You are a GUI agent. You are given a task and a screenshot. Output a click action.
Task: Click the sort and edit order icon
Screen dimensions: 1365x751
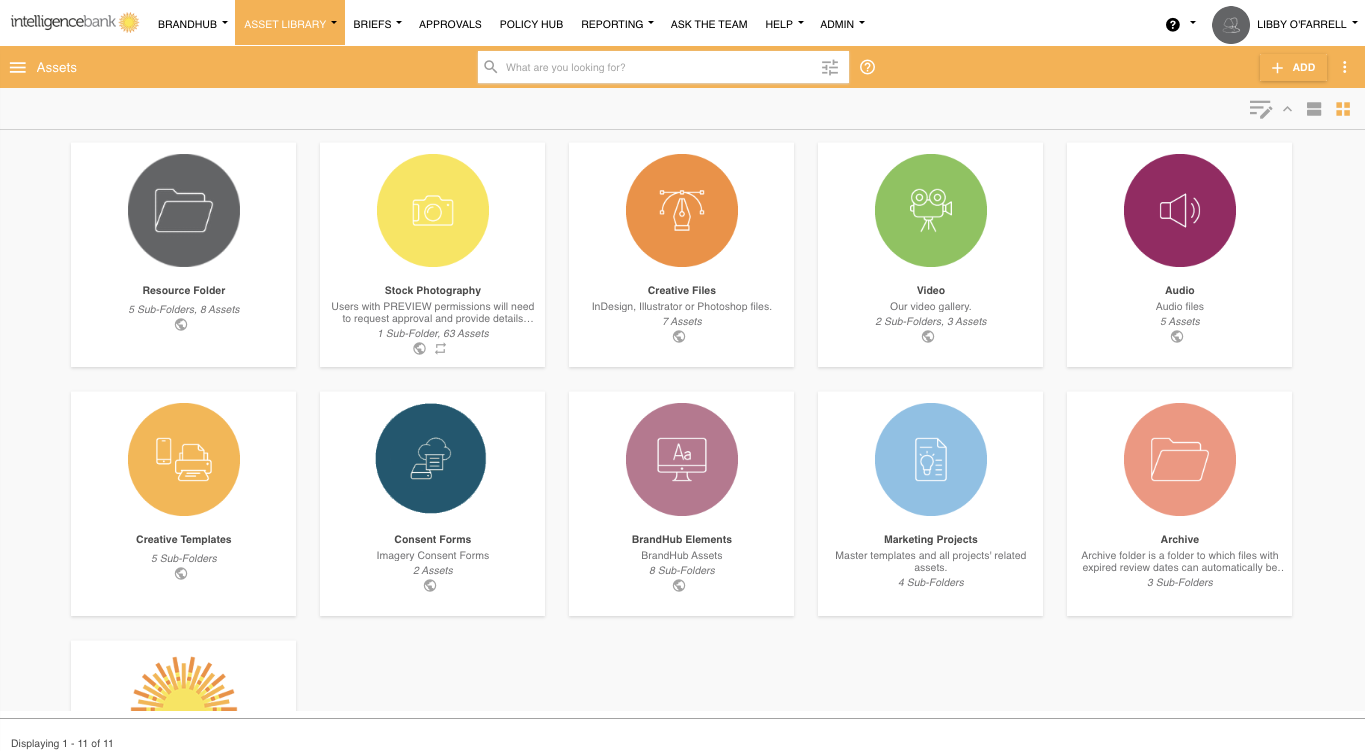coord(1260,109)
